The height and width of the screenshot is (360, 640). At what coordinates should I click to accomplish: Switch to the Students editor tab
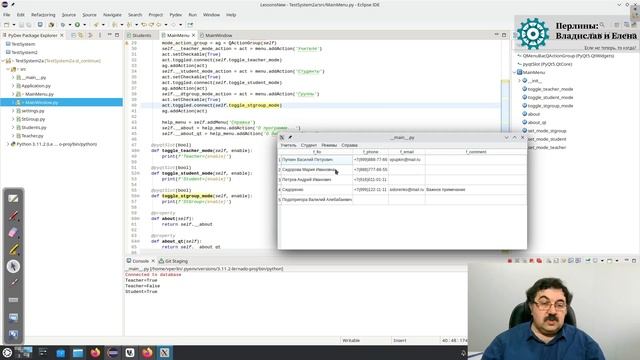pyautogui.click(x=142, y=36)
